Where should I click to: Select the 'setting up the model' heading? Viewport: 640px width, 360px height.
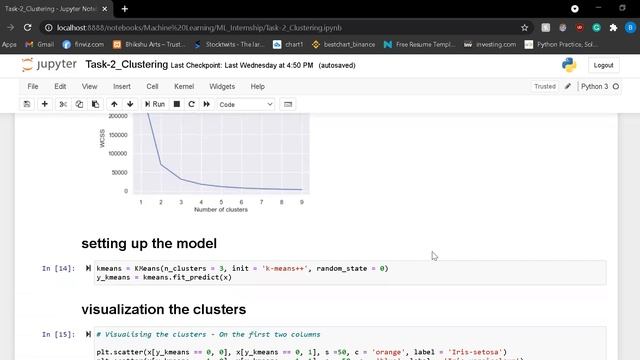pos(149,243)
